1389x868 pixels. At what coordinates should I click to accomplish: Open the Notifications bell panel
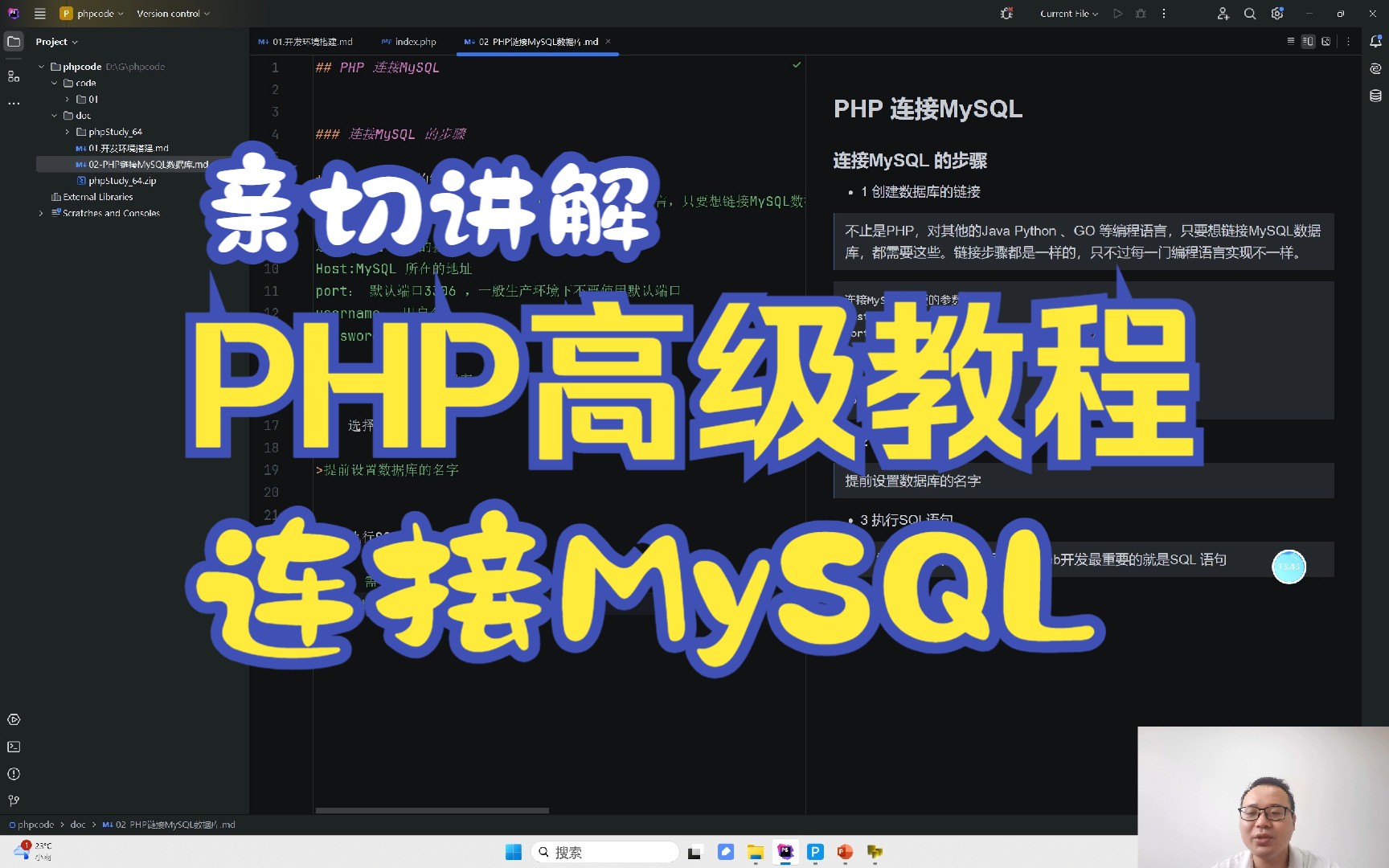click(1375, 42)
